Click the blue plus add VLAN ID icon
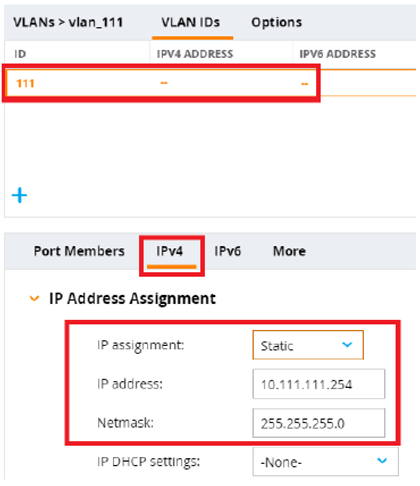Viewport: 420px width, 486px height. click(x=19, y=195)
